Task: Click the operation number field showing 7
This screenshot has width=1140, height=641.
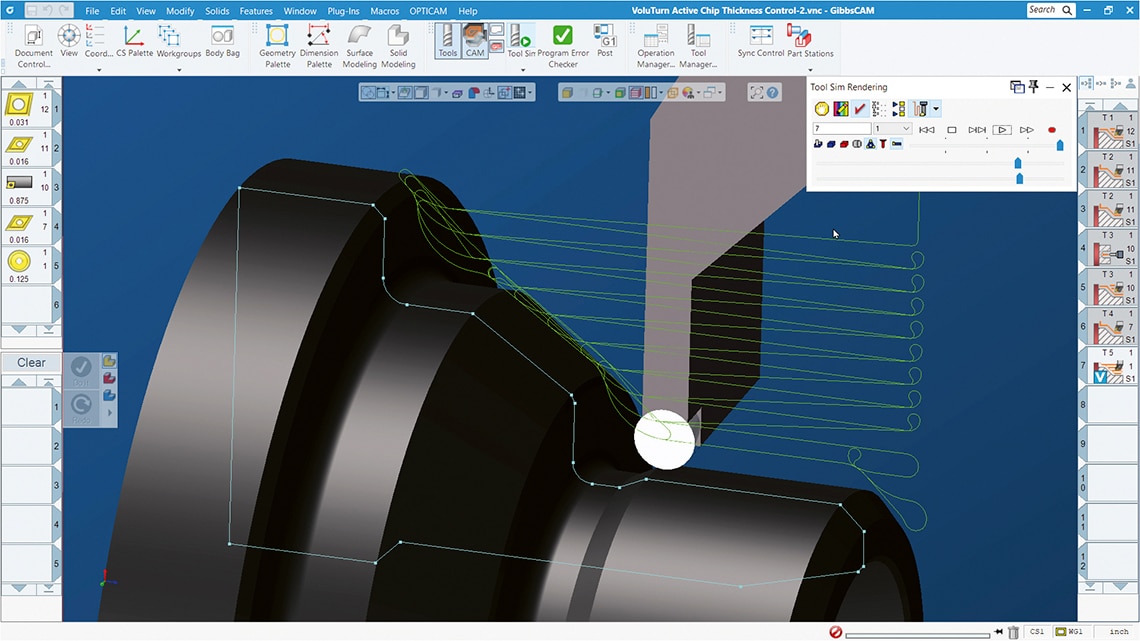Action: 841,129
